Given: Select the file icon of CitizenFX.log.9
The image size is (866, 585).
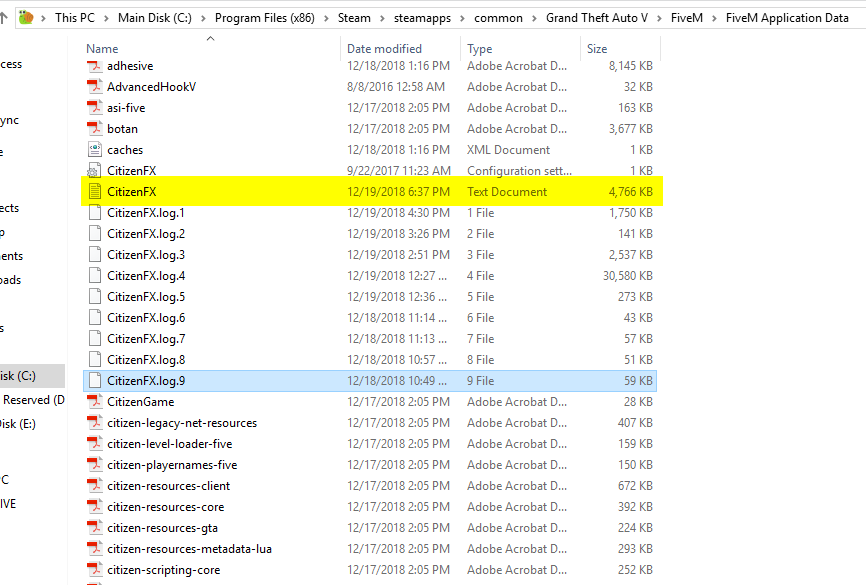Looking at the screenshot, I should point(95,381).
